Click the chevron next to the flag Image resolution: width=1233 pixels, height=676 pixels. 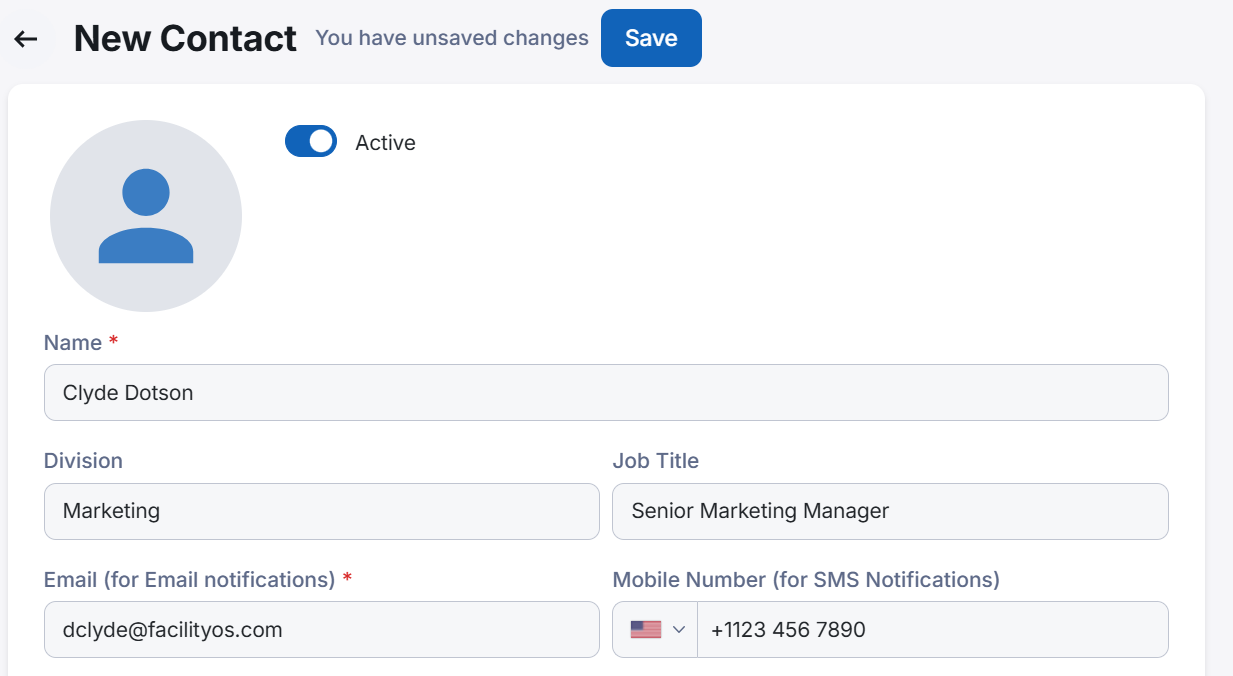[680, 629]
